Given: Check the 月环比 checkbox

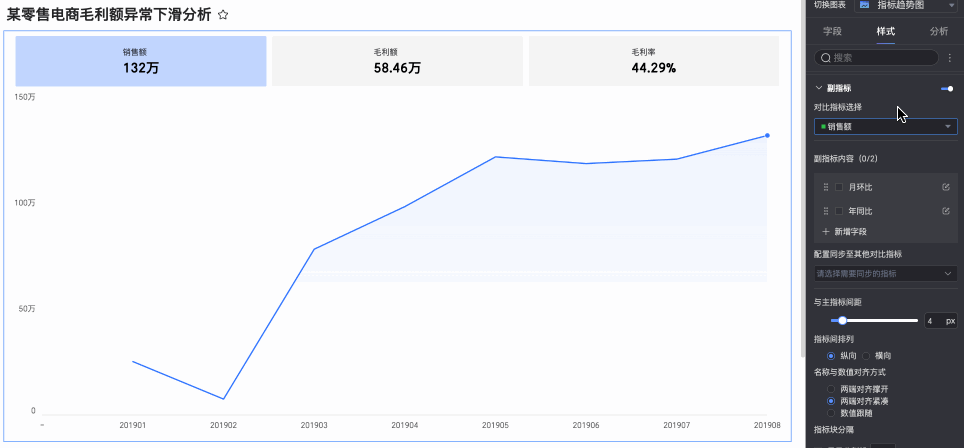Looking at the screenshot, I should 839,187.
